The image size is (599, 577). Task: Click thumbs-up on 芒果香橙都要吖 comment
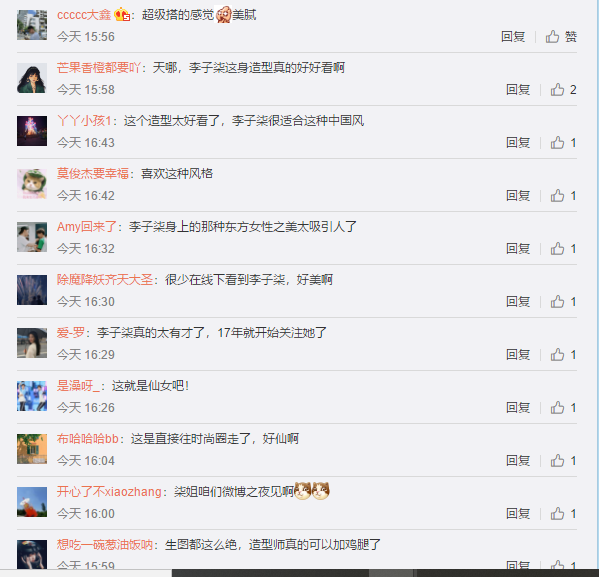(x=563, y=90)
